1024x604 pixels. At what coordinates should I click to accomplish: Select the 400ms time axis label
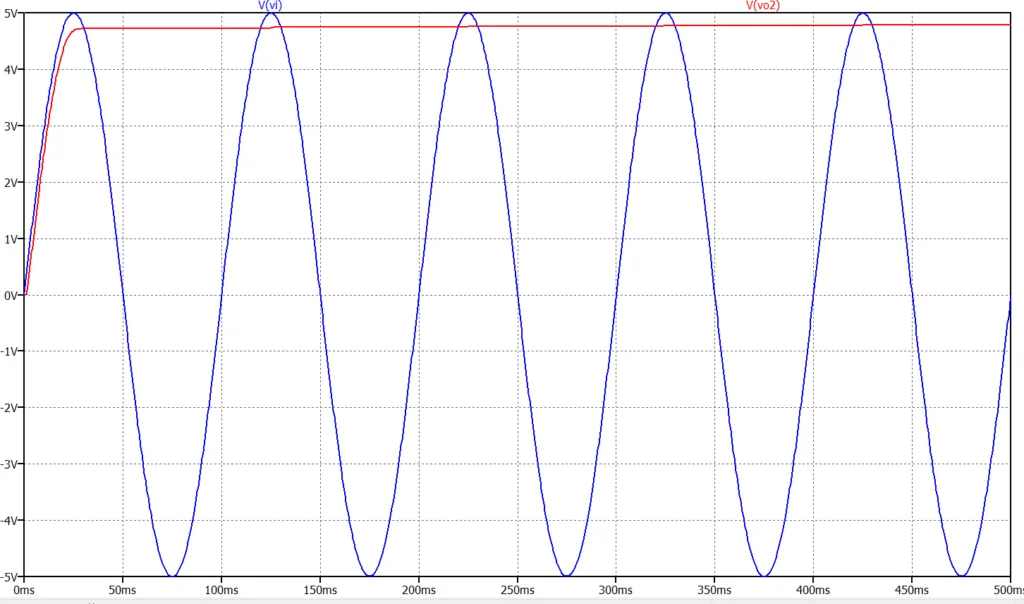tap(813, 590)
